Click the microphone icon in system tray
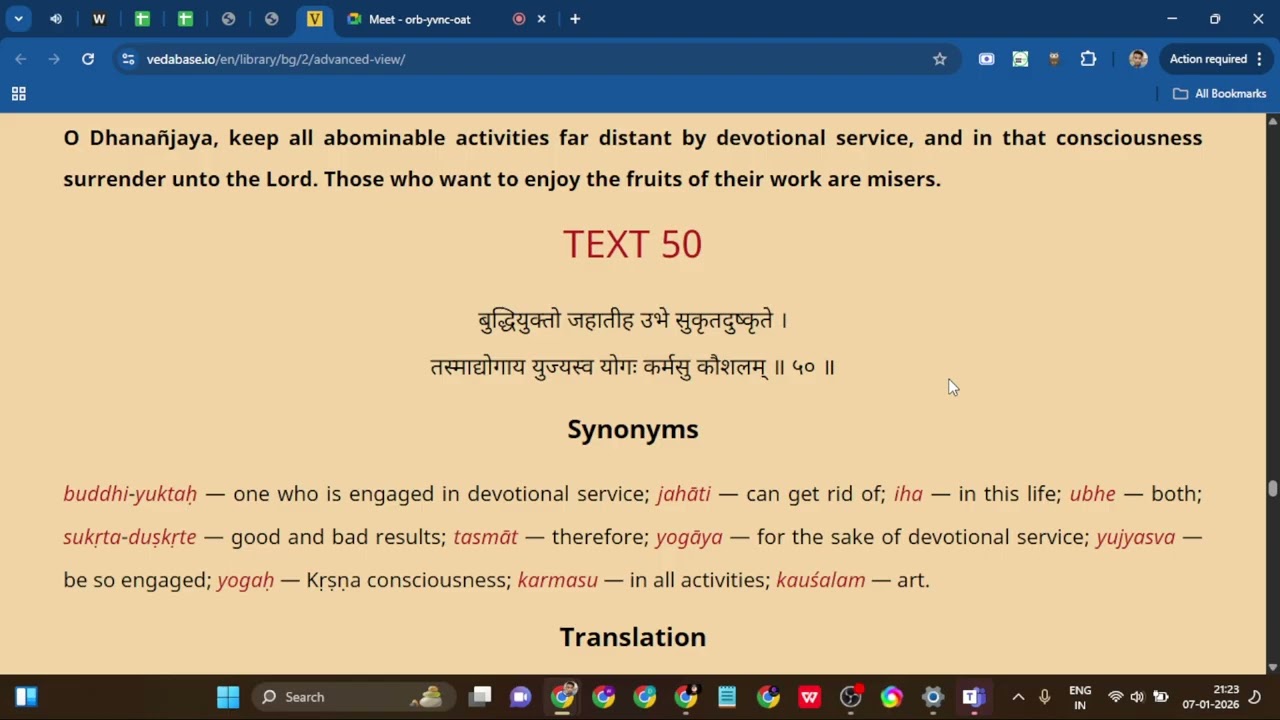Screen dimensions: 1280x720 pos(1045,697)
